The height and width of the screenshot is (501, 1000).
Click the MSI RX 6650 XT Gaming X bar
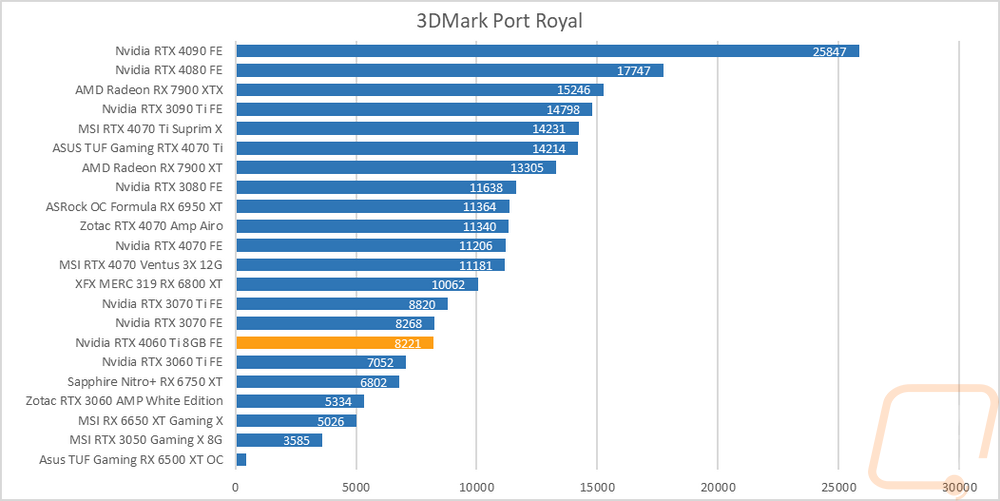pos(297,421)
